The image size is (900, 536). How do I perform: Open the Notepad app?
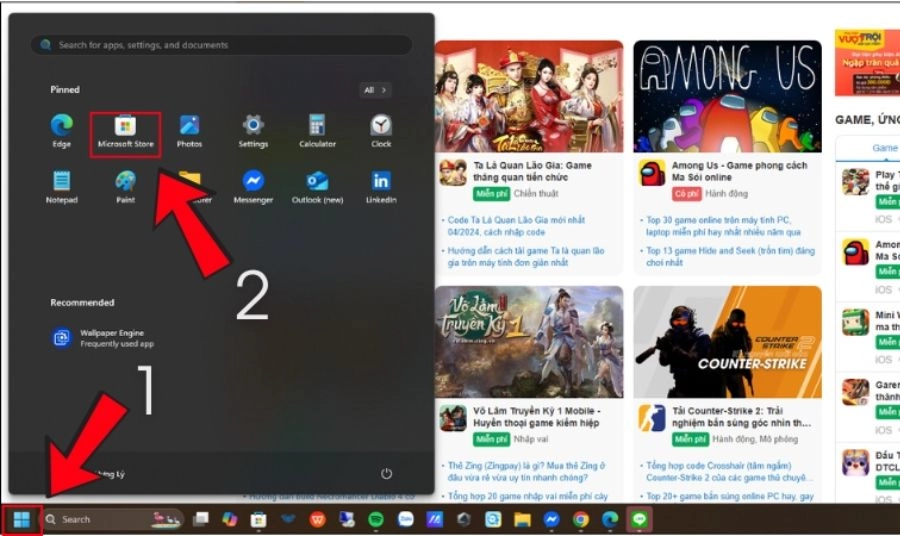61,188
